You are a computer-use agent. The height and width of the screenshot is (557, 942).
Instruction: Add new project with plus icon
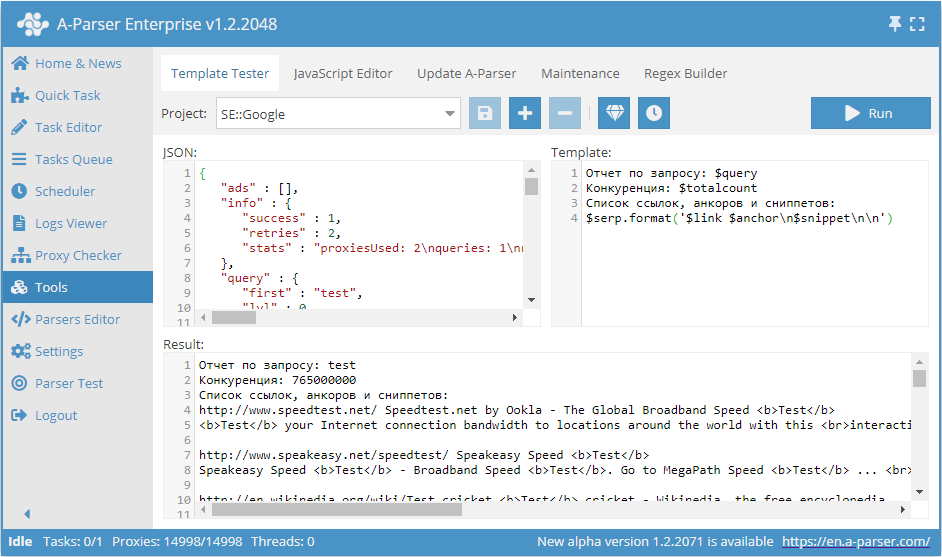(525, 113)
